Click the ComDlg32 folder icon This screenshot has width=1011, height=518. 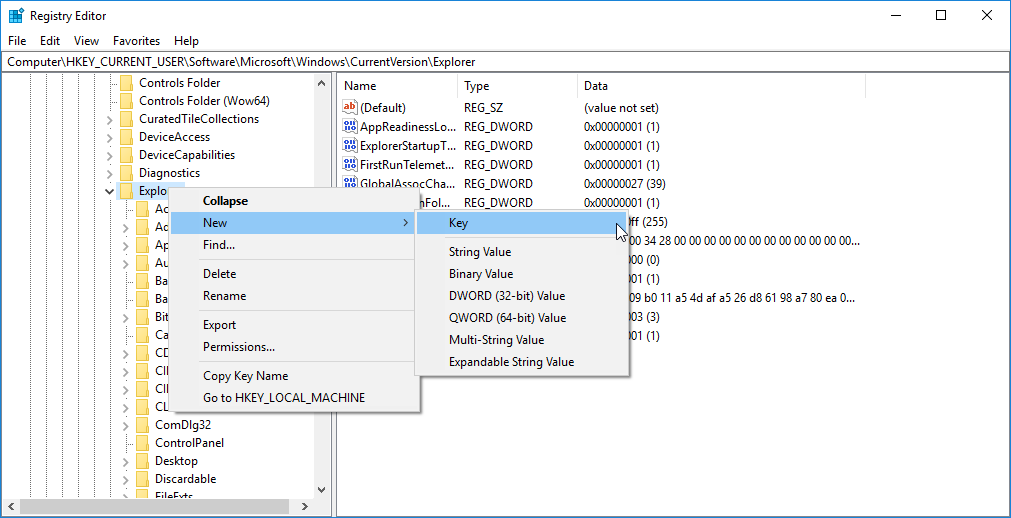click(142, 424)
